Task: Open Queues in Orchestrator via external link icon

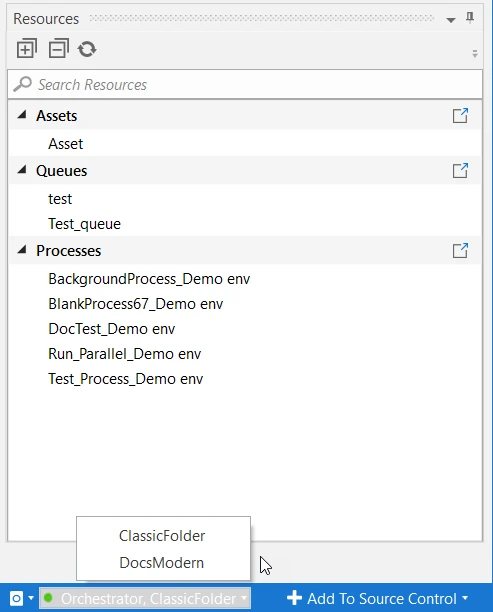Action: pos(460,171)
